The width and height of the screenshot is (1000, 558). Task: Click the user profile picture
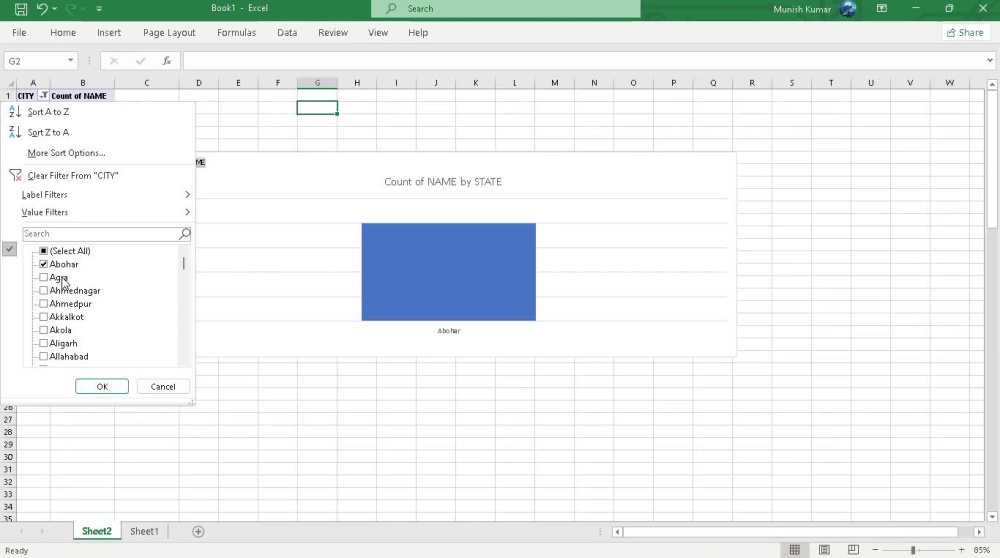[848, 9]
